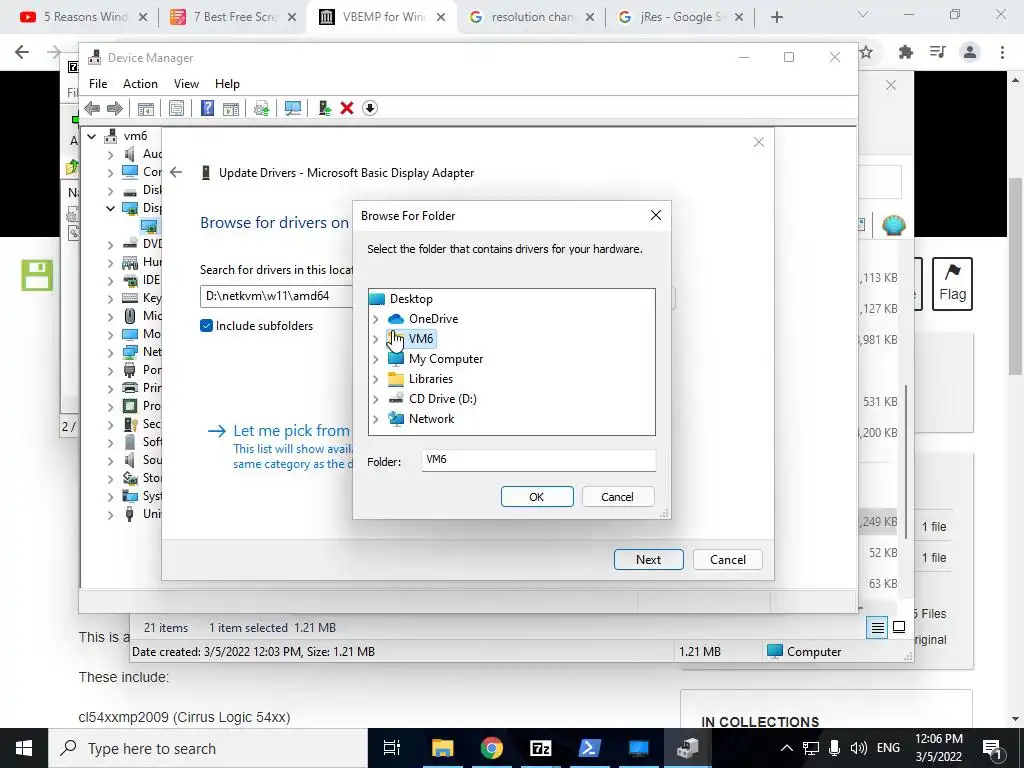Show hidden system tray icons chevron

point(787,748)
